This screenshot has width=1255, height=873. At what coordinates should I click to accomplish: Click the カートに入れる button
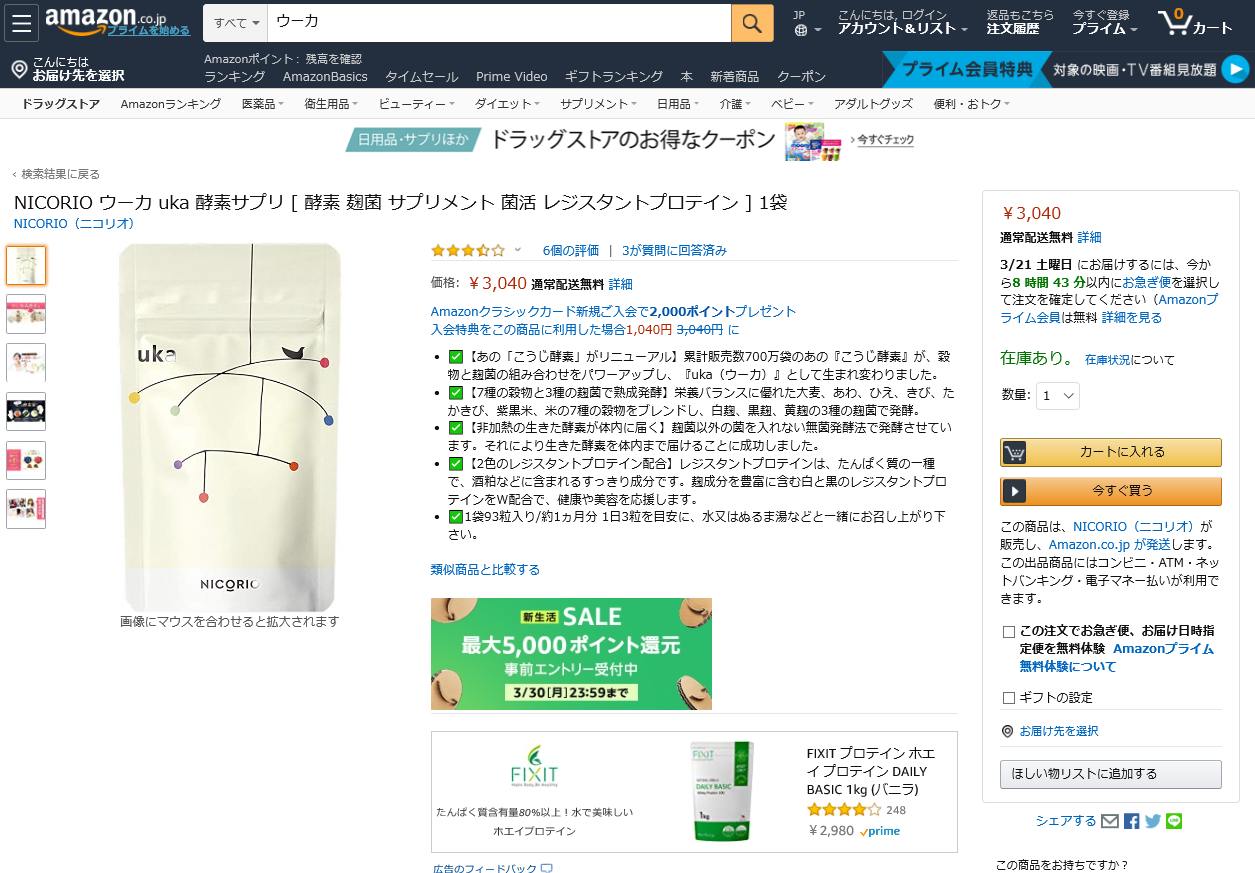tap(1111, 452)
